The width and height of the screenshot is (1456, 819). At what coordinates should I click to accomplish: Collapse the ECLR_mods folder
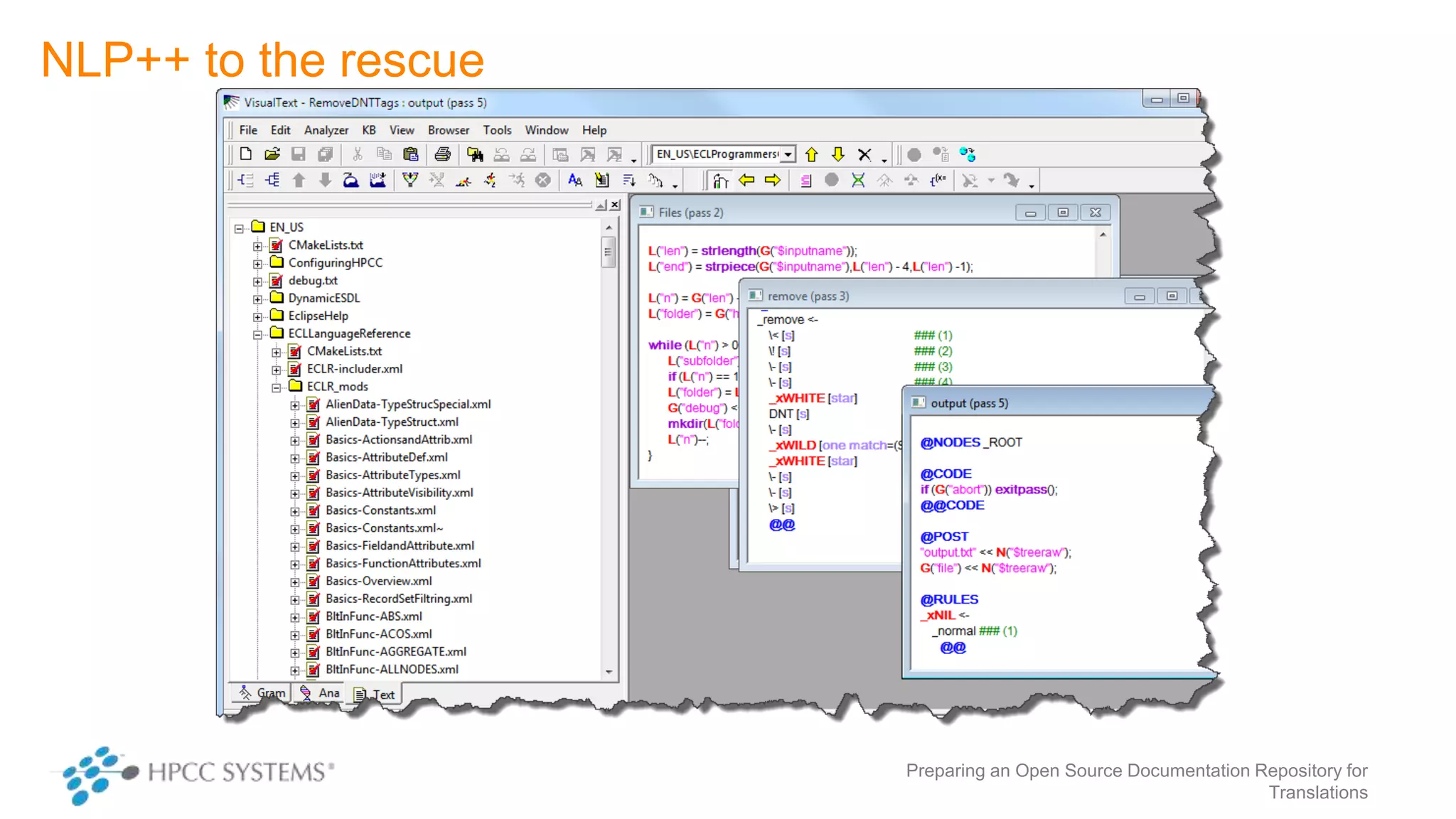tap(277, 387)
